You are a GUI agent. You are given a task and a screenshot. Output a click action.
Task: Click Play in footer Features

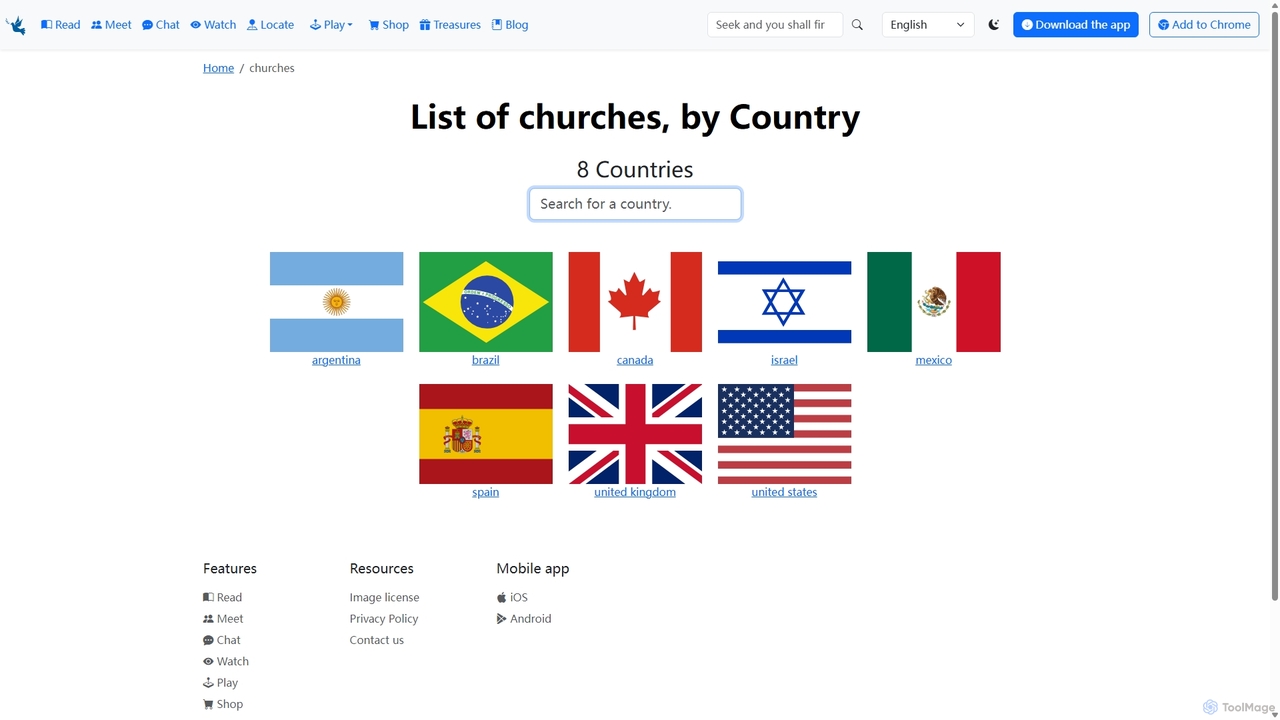click(221, 683)
